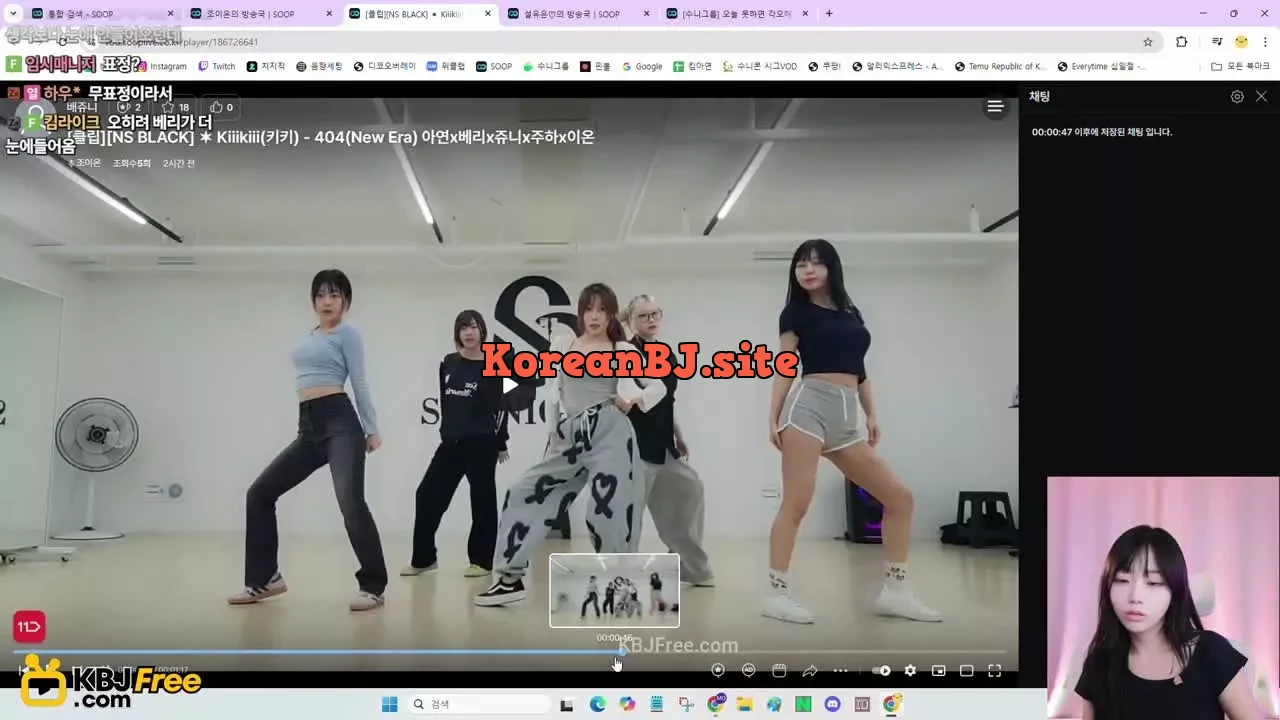Click the star balloon gift icon in player
This screenshot has height=720, width=1280.
718,670
